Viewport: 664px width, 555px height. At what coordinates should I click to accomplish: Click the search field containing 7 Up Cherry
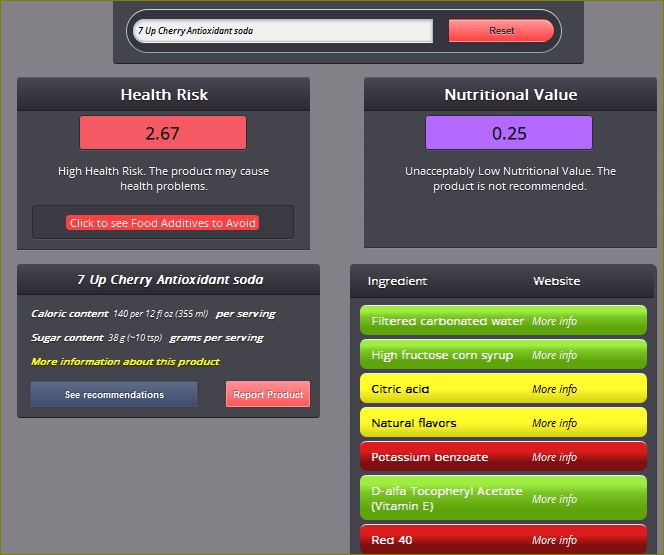(283, 31)
